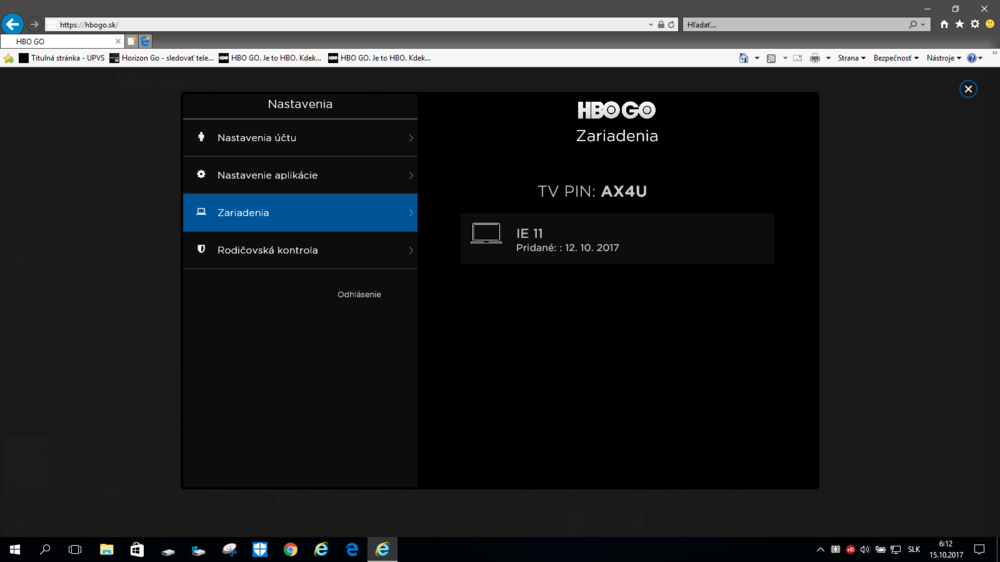Viewport: 1000px width, 562px height.
Task: Expand chevron on Nastavenie aplikácie row
Action: point(411,175)
